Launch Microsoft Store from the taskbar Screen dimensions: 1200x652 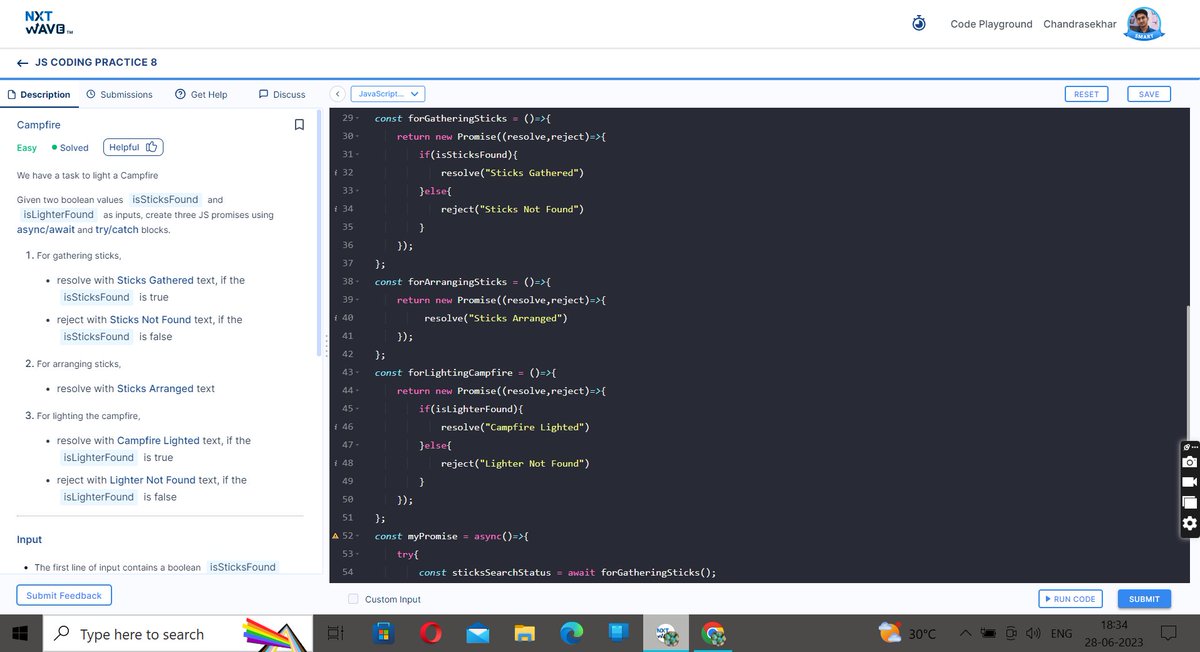[x=382, y=633]
